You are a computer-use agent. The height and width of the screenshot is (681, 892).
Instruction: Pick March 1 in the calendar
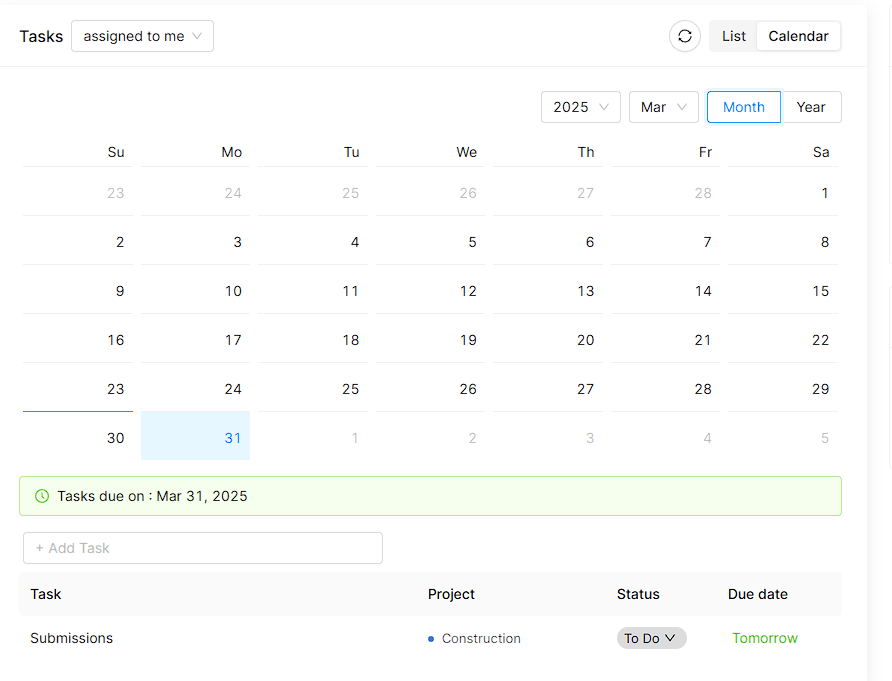[x=783, y=193]
